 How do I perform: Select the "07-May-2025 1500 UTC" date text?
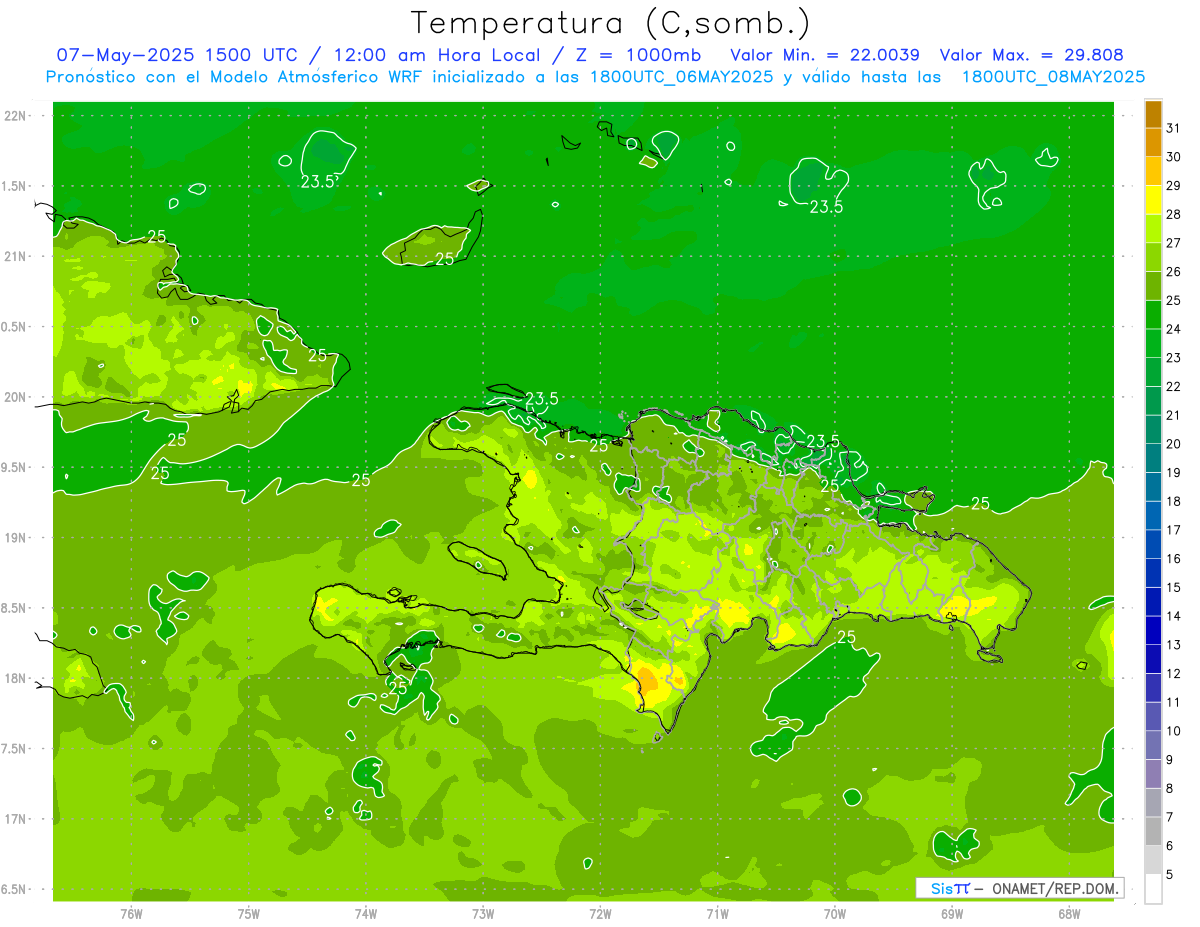pyautogui.click(x=175, y=56)
